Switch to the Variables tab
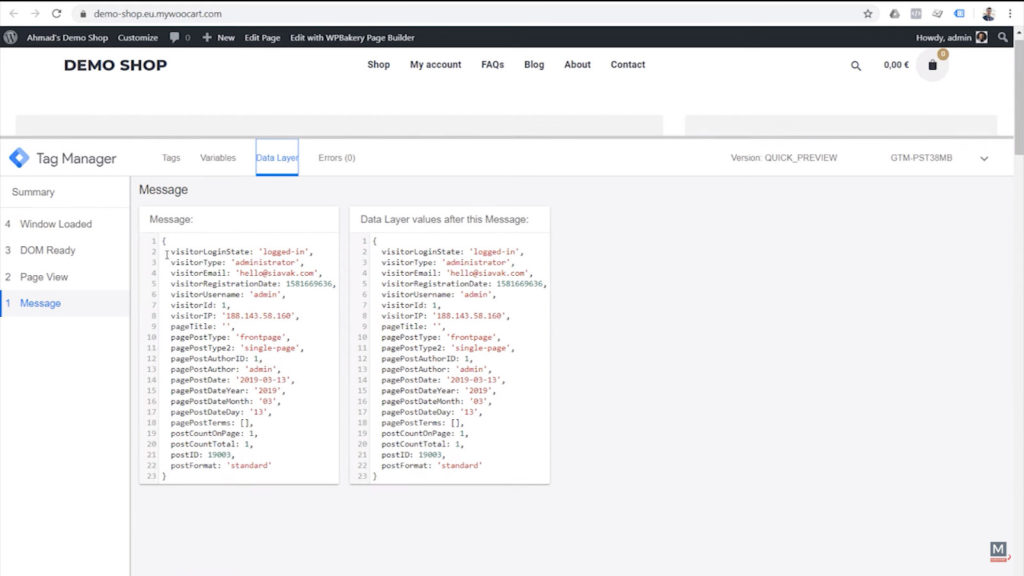 coord(219,157)
